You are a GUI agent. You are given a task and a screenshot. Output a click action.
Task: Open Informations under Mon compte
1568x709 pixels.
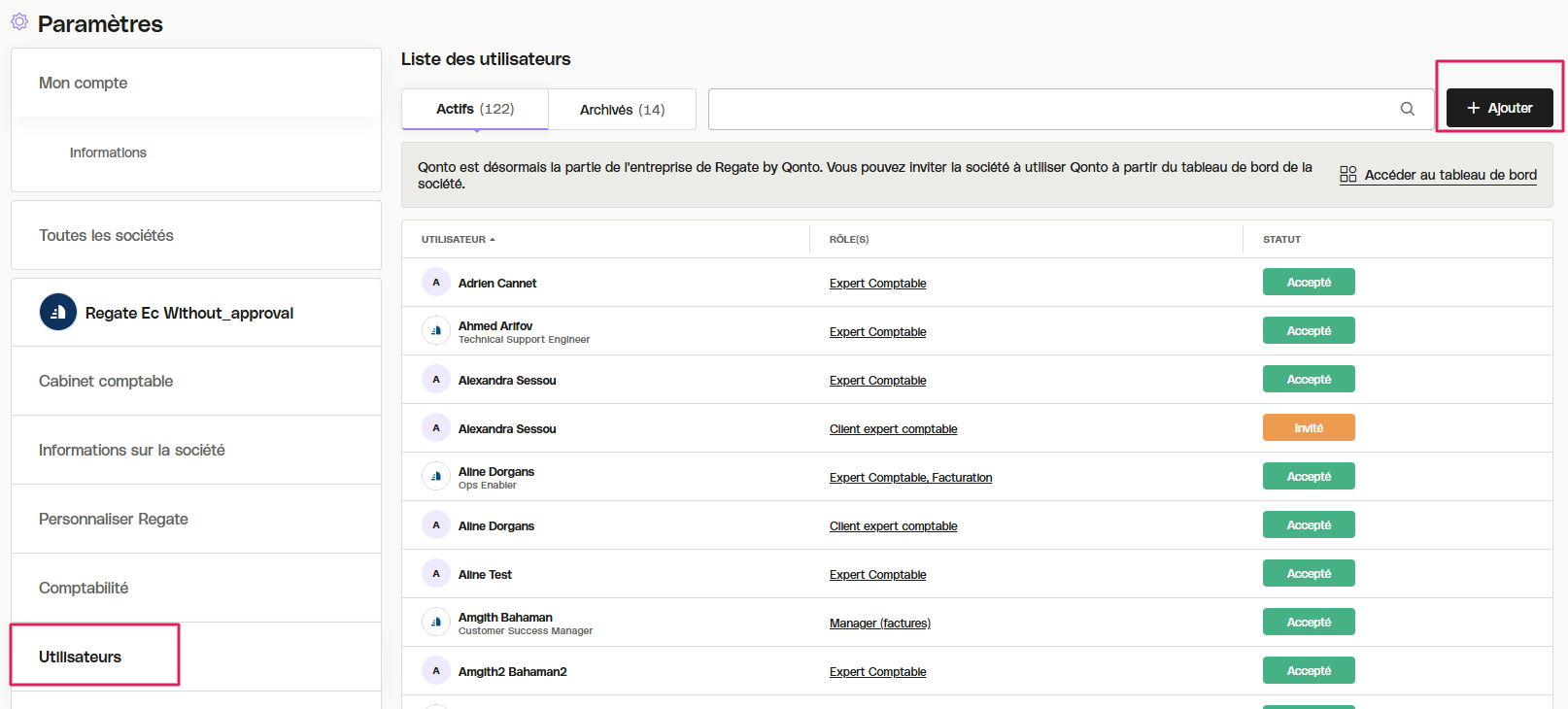pyautogui.click(x=108, y=152)
